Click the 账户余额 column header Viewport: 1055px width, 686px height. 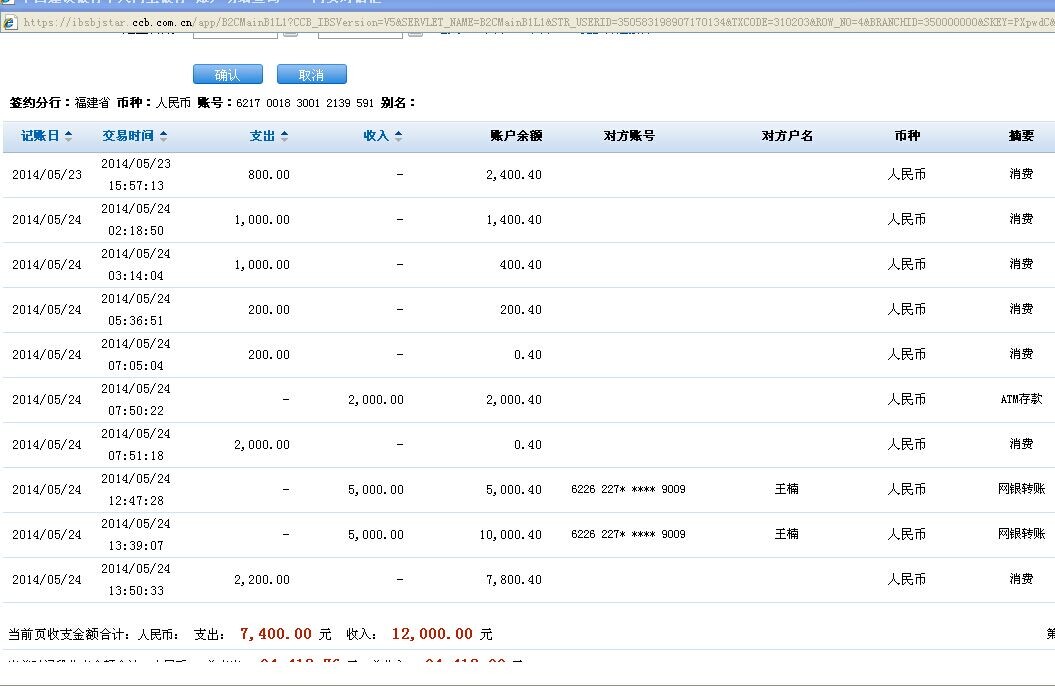click(516, 136)
